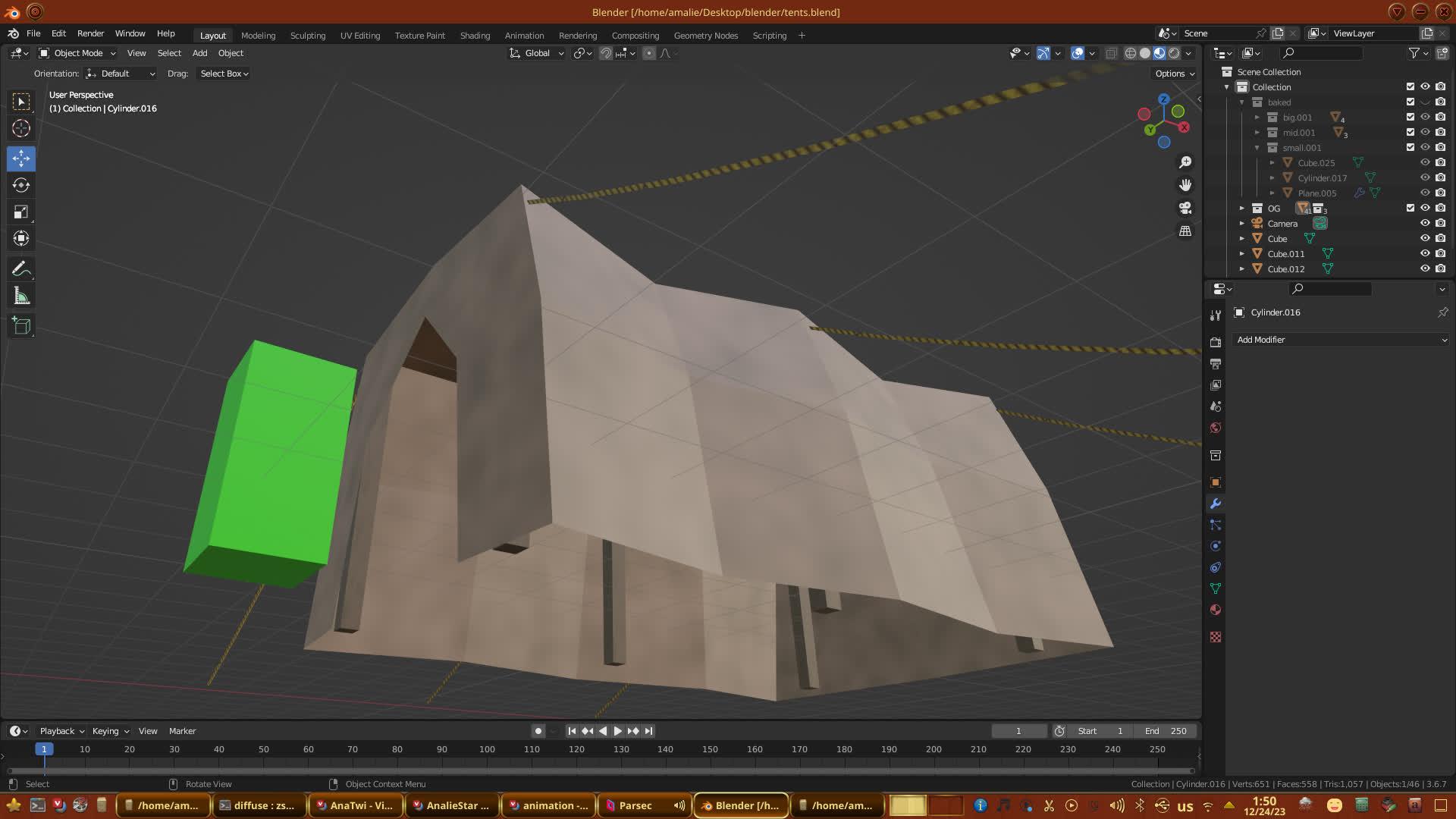This screenshot has height=819, width=1456.
Task: Open the Render menu
Action: coord(90,33)
